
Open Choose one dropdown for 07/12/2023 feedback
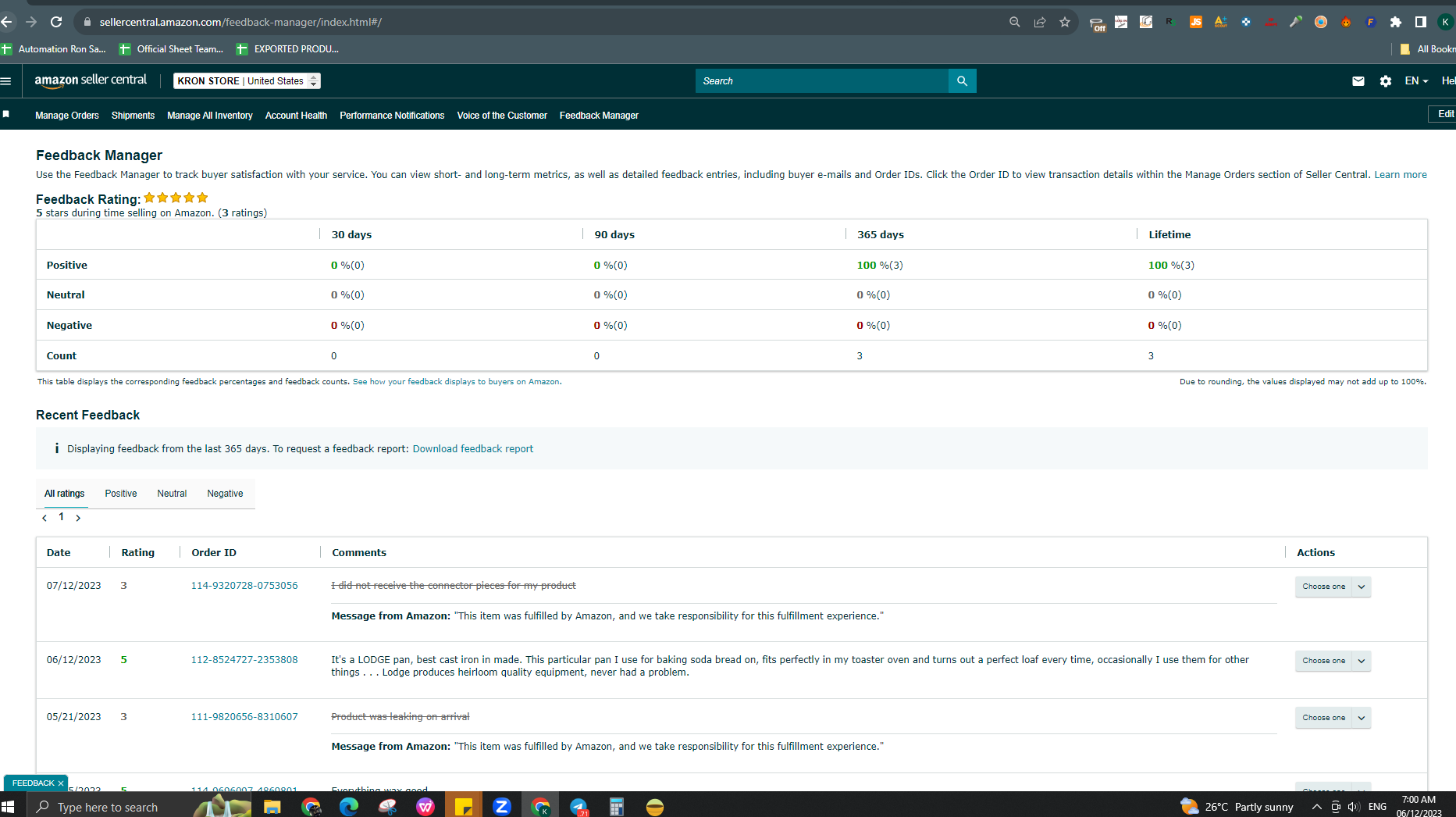pyautogui.click(x=1323, y=587)
